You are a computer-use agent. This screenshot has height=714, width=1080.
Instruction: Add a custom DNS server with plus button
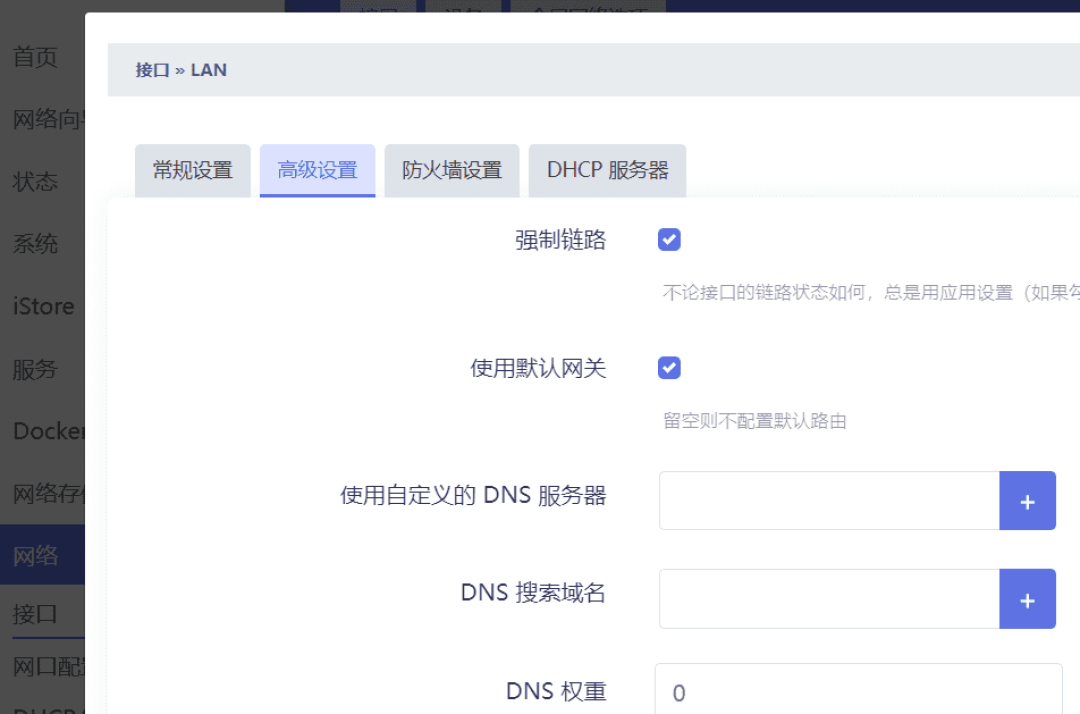1027,501
